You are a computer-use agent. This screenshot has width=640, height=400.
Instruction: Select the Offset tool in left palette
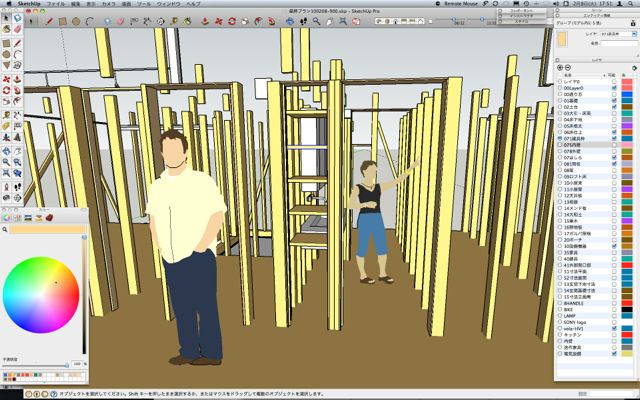click(17, 101)
